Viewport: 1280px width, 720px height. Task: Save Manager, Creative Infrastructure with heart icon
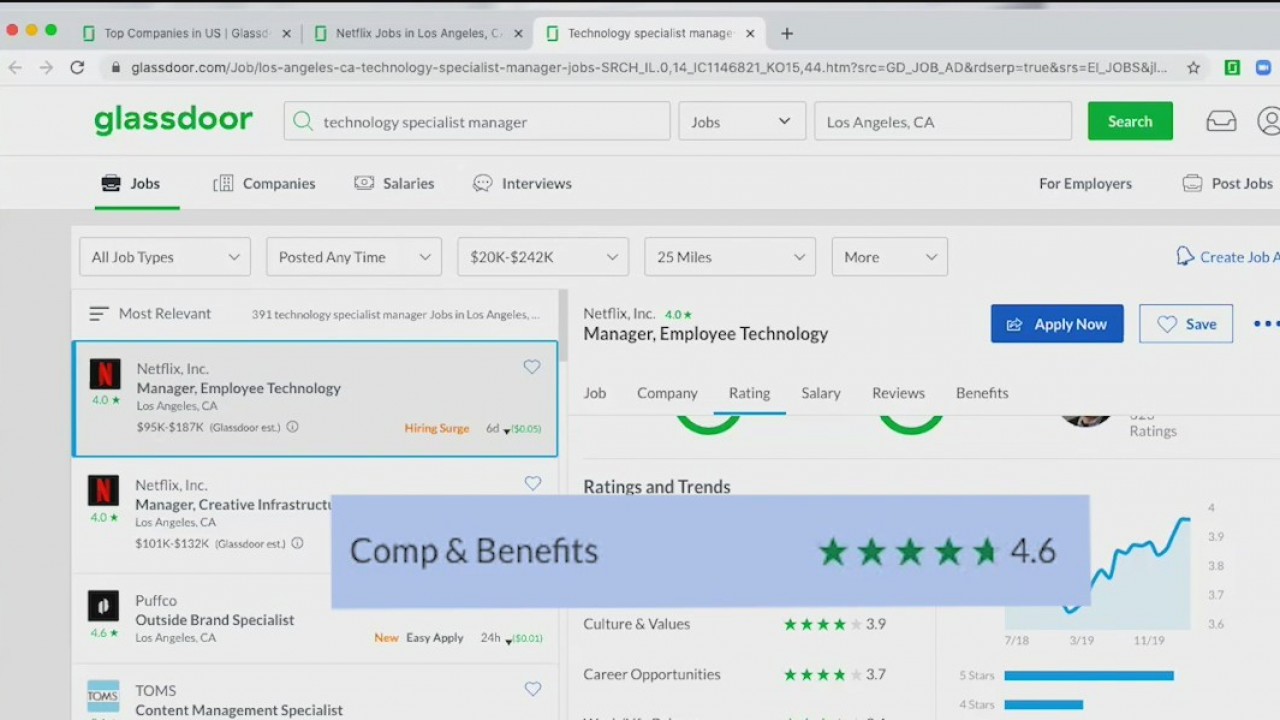pos(533,483)
